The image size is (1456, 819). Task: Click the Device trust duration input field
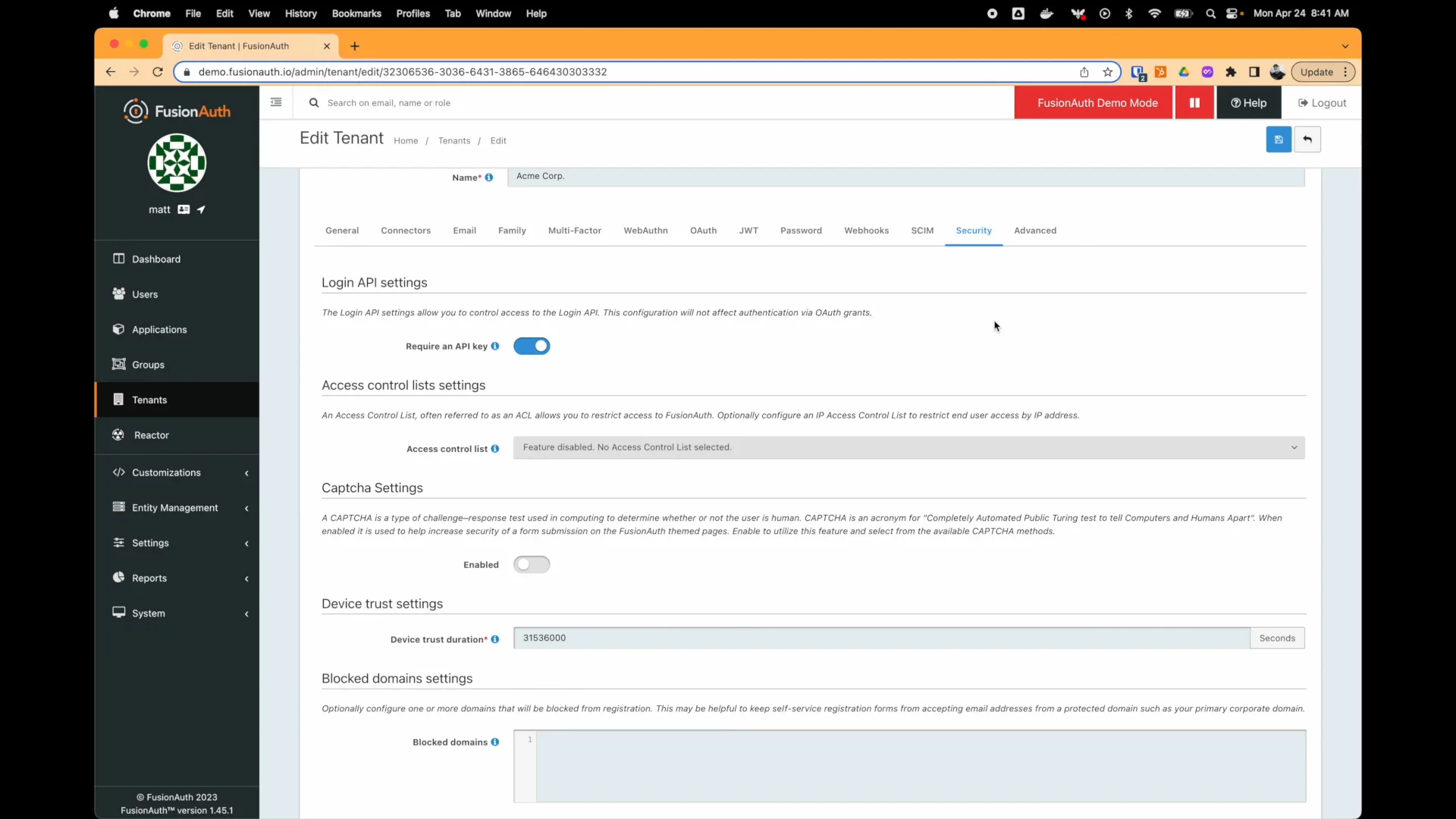(880, 639)
